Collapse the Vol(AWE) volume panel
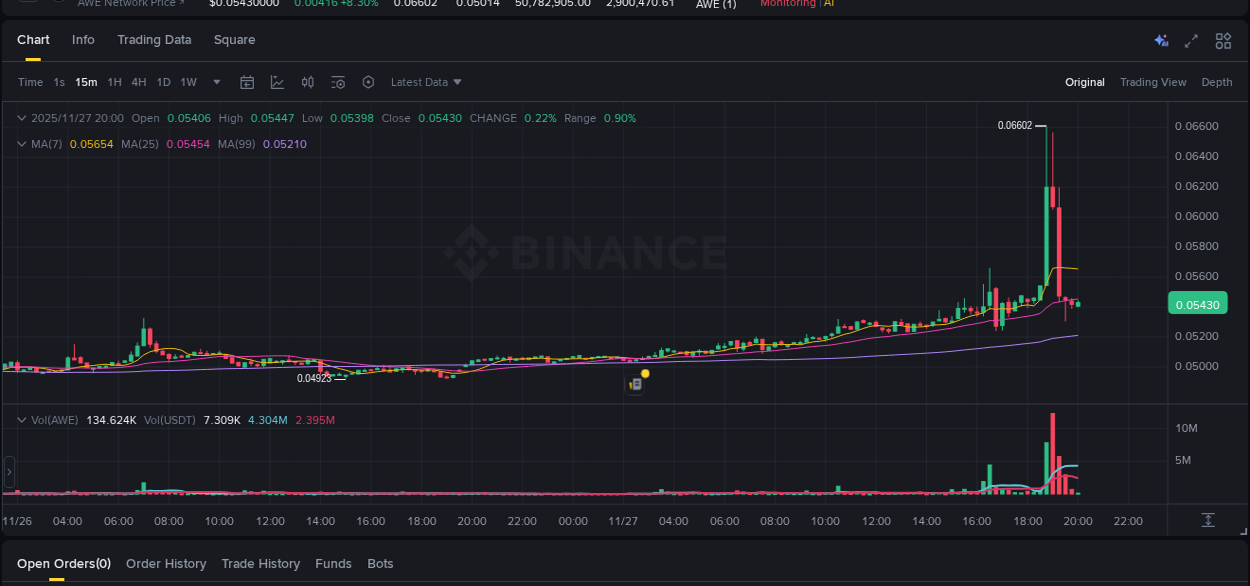The height and width of the screenshot is (586, 1250). coord(22,420)
